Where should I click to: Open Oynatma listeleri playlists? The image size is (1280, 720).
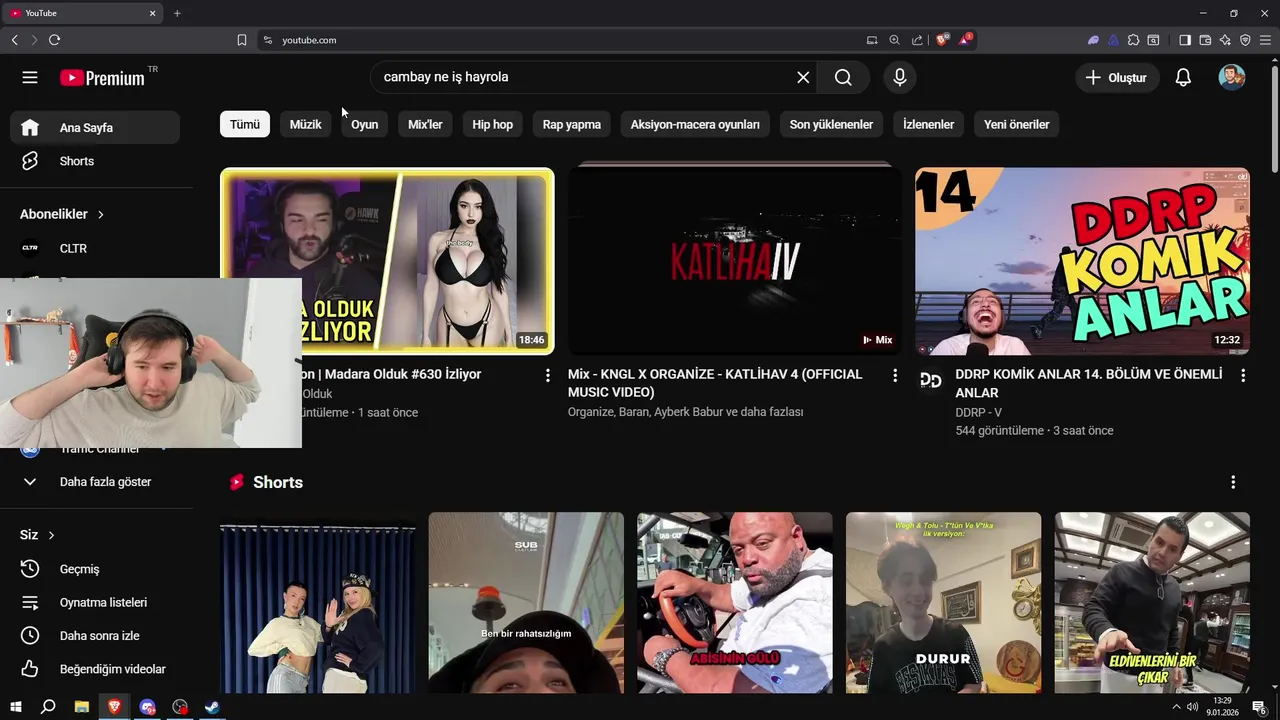[95, 603]
